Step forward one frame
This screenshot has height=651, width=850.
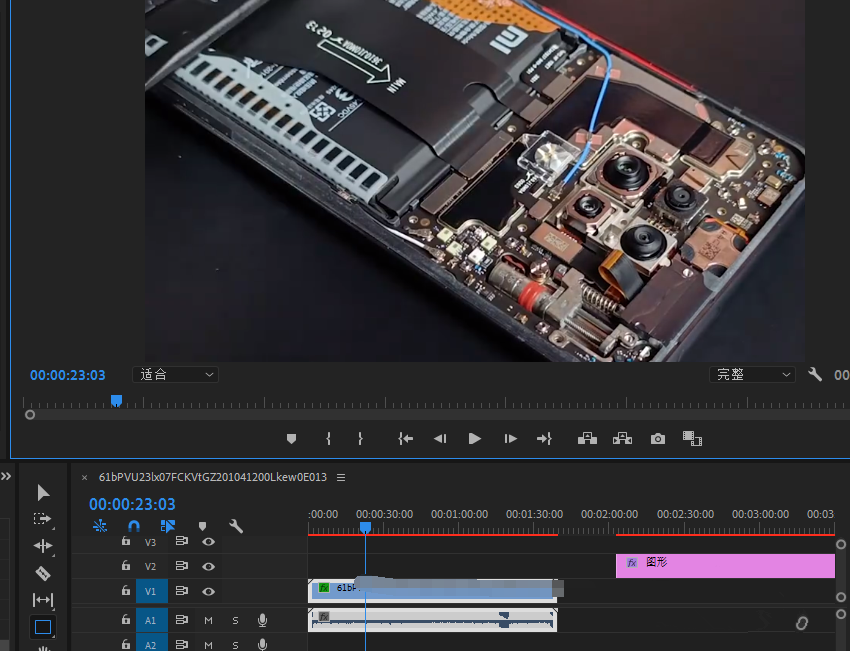pyautogui.click(x=510, y=438)
